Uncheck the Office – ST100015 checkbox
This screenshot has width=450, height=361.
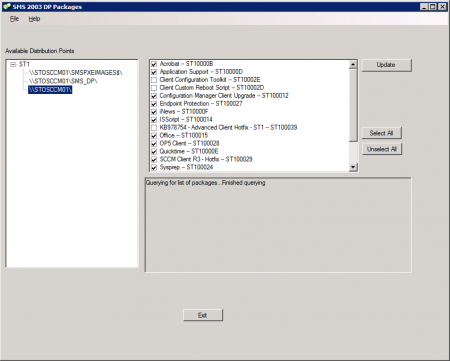tap(154, 136)
